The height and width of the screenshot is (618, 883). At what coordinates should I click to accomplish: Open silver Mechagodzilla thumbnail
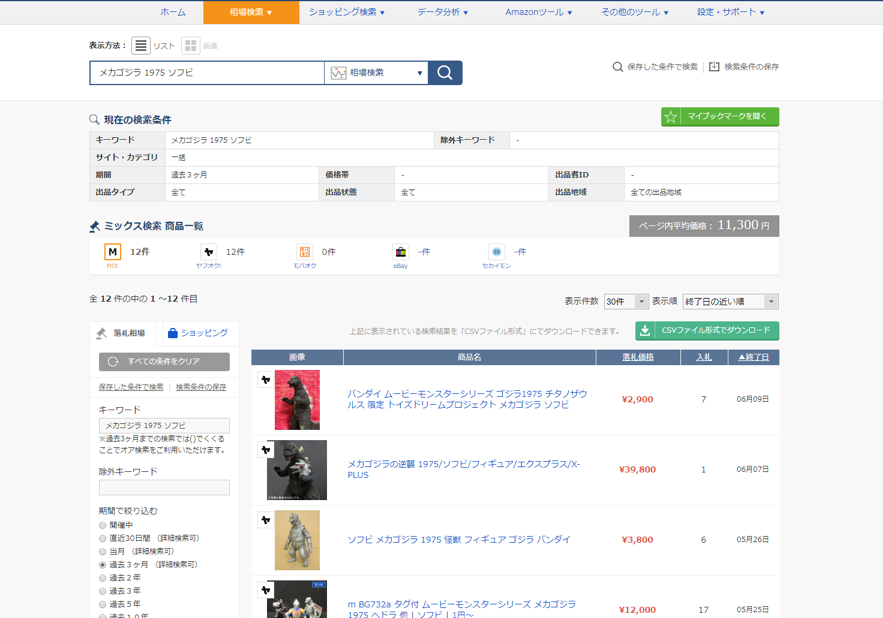coord(297,540)
